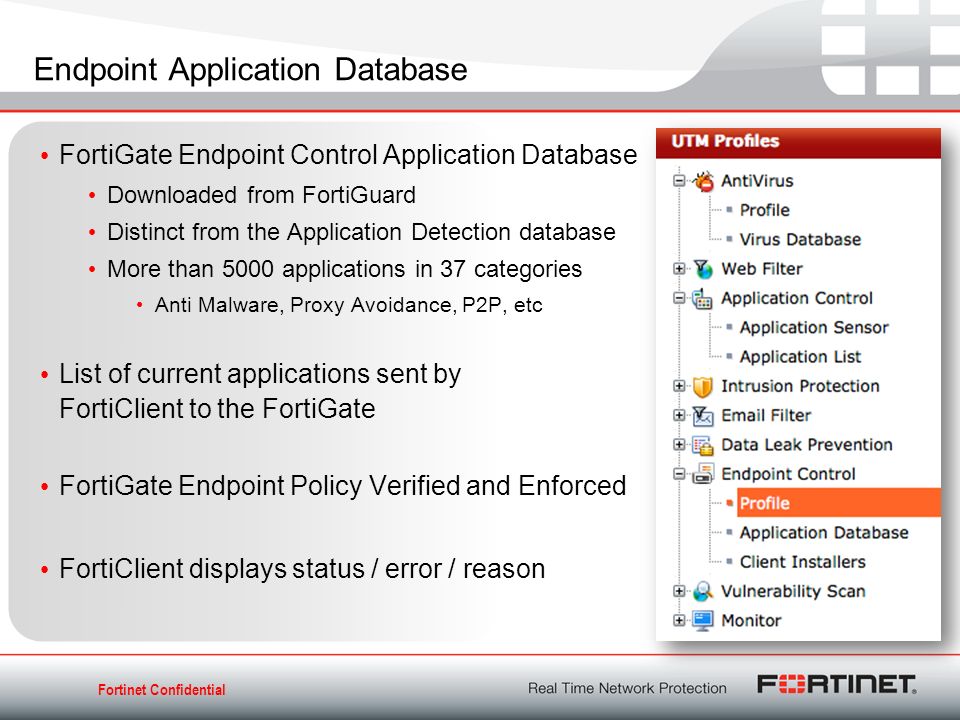The height and width of the screenshot is (720, 960).
Task: Click the Fortinet logo
Action: pos(836,684)
